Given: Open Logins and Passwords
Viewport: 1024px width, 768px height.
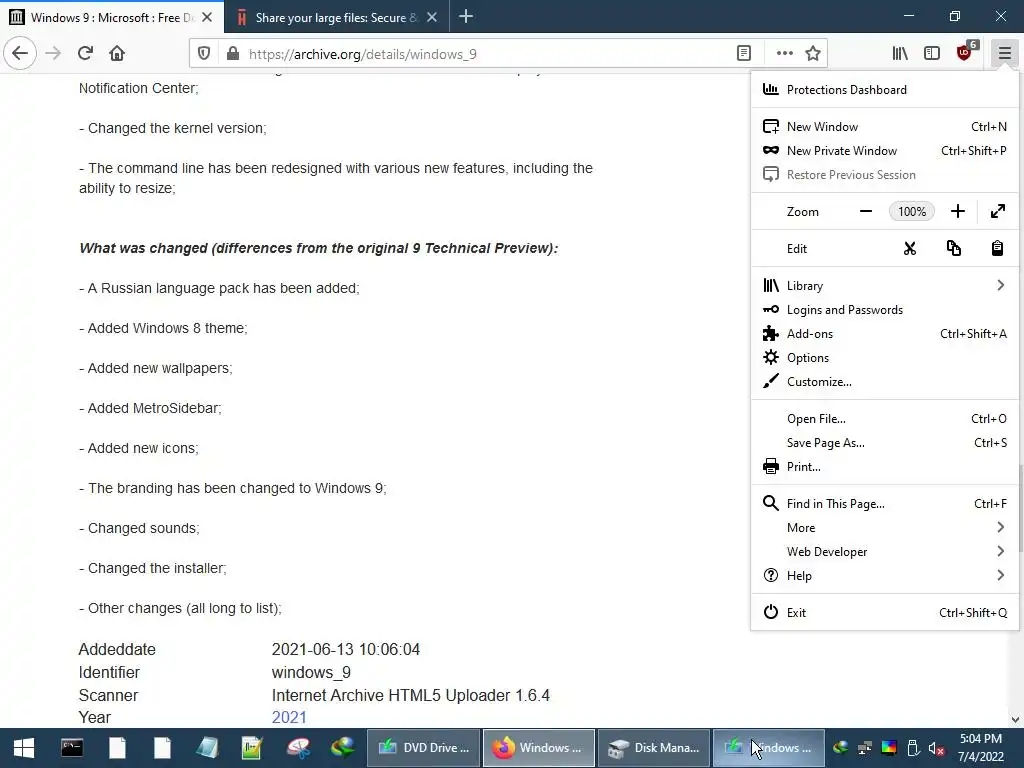Looking at the screenshot, I should [885, 310].
